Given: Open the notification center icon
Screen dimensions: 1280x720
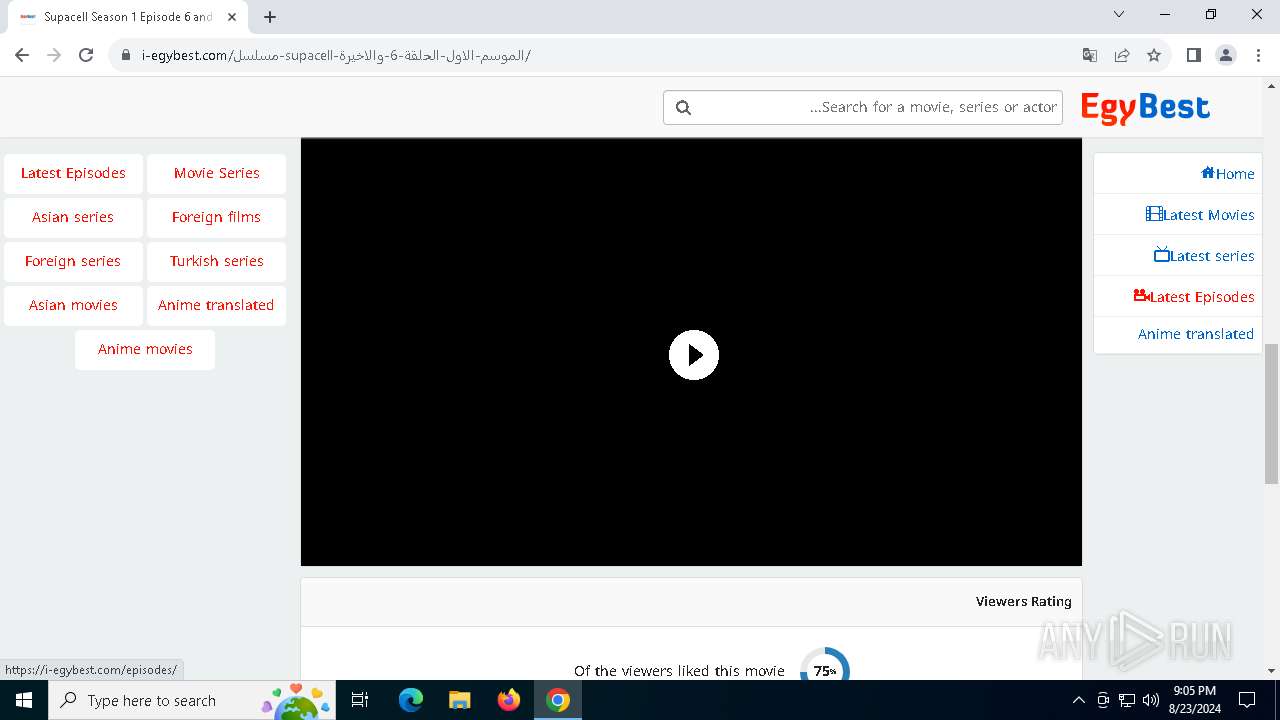Looking at the screenshot, I should 1247,700.
